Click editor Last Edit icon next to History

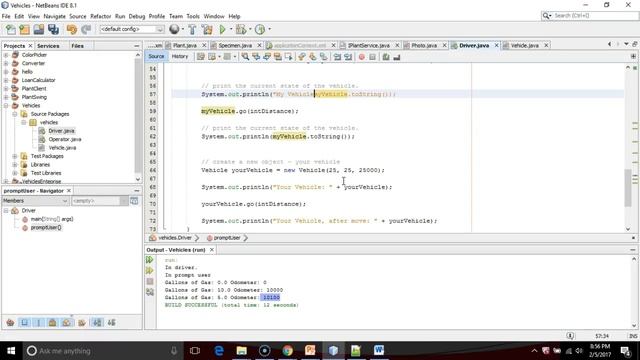coord(200,57)
